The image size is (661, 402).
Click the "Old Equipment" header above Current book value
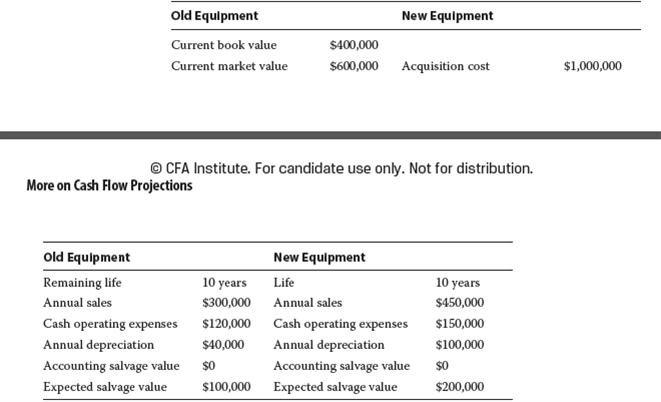click(214, 16)
